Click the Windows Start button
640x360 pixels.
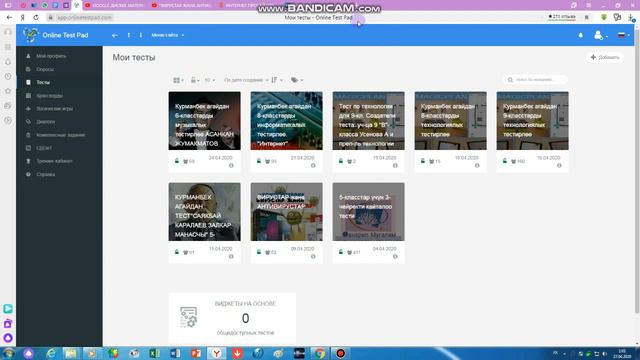point(8,353)
